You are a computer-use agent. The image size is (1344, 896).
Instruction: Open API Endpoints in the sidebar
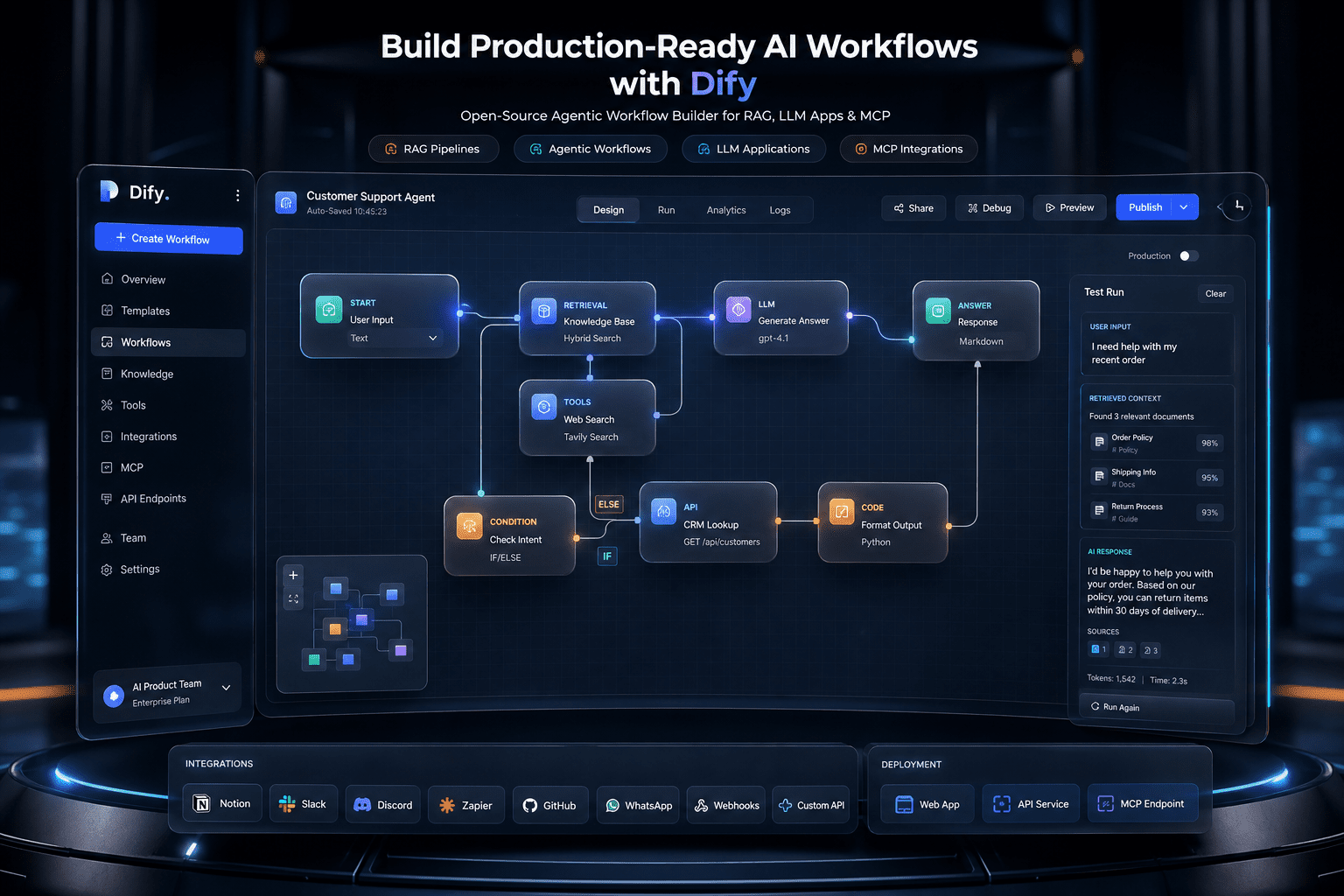point(168,499)
